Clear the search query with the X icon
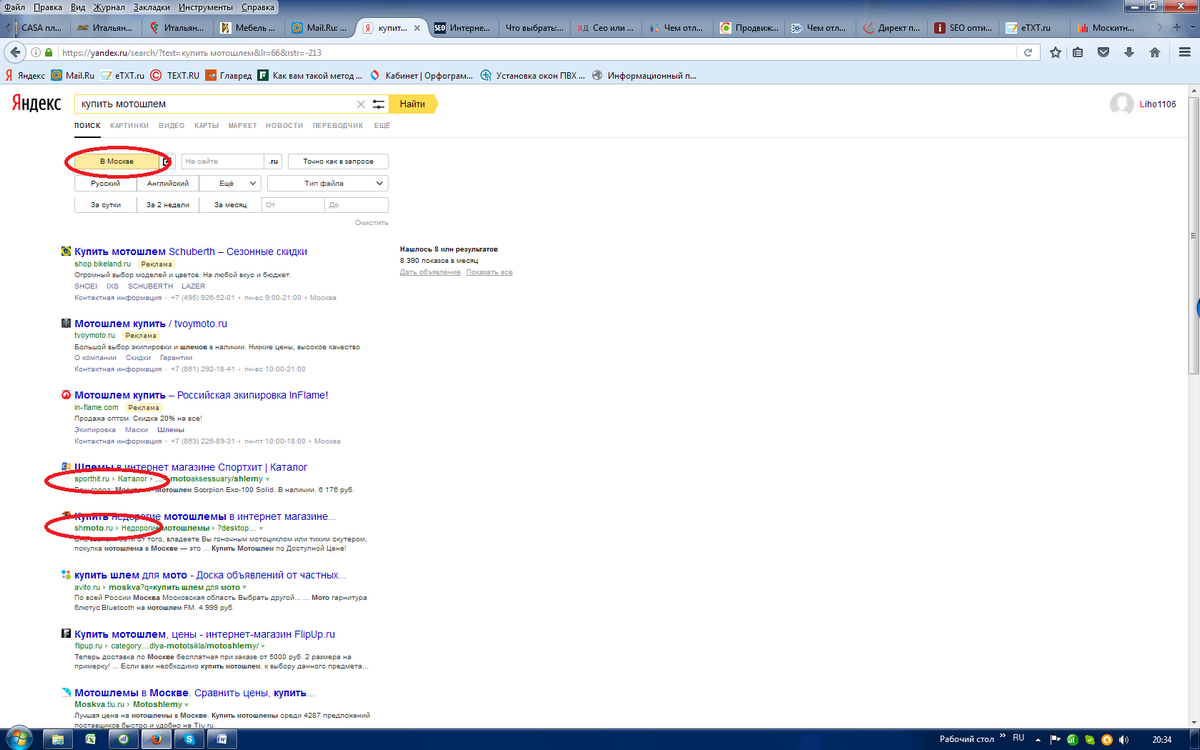The height and width of the screenshot is (750, 1200). tap(361, 104)
